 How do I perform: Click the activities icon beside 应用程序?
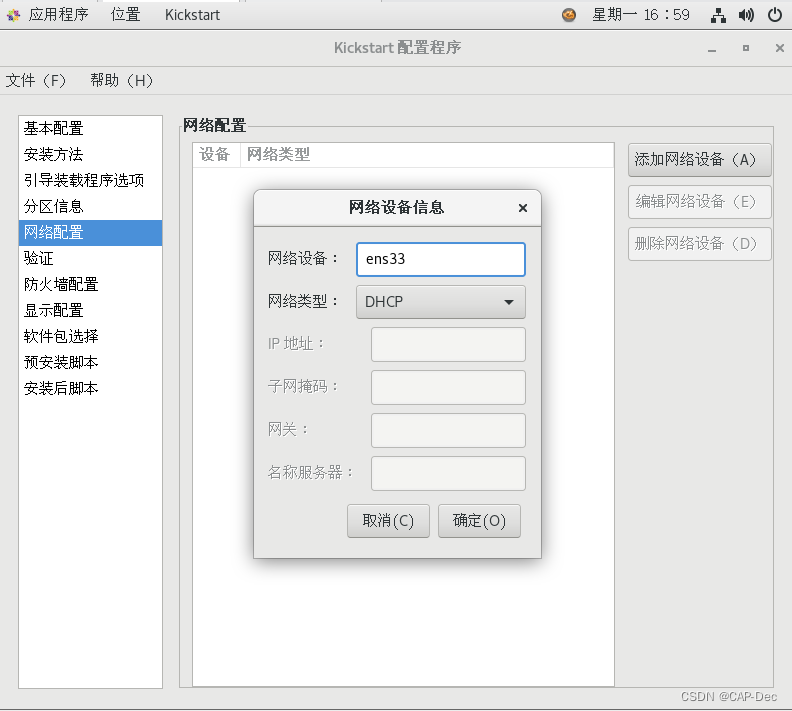(x=14, y=15)
